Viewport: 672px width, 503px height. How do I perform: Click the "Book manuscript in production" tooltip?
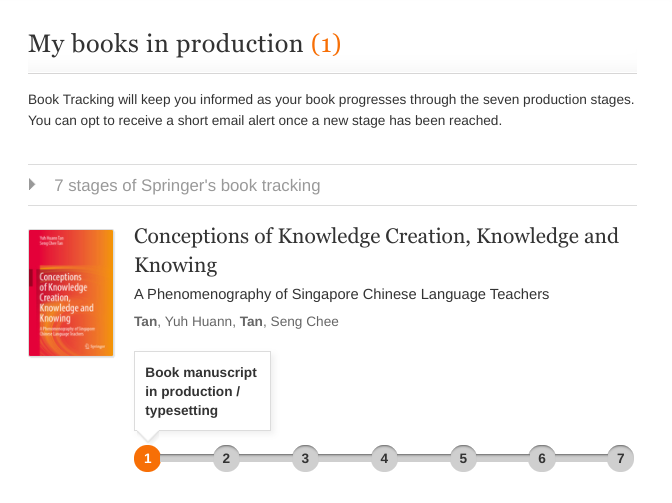(202, 391)
